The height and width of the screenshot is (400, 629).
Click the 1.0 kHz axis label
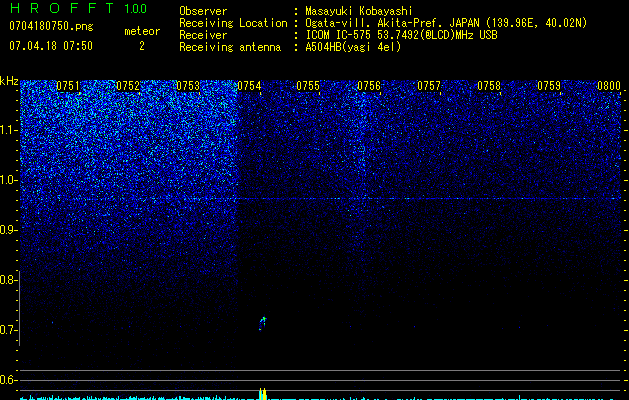click(x=9, y=180)
